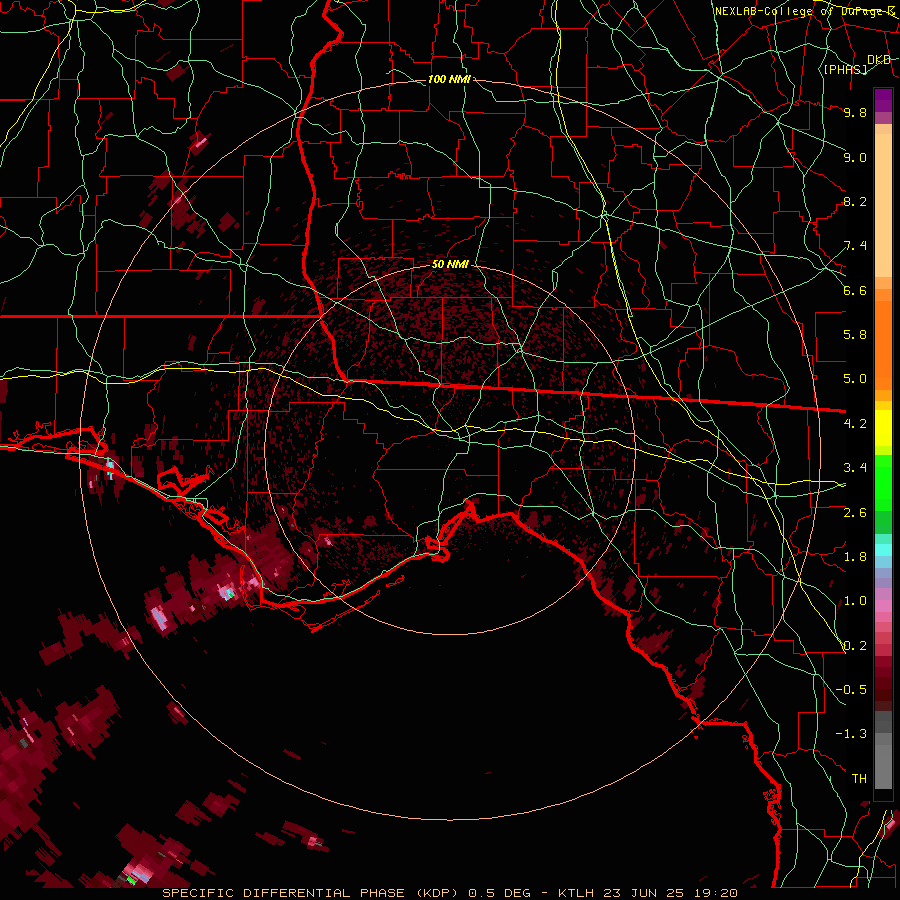Click the -1.3 value on the legend
This screenshot has width=900, height=900.
pyautogui.click(x=851, y=734)
